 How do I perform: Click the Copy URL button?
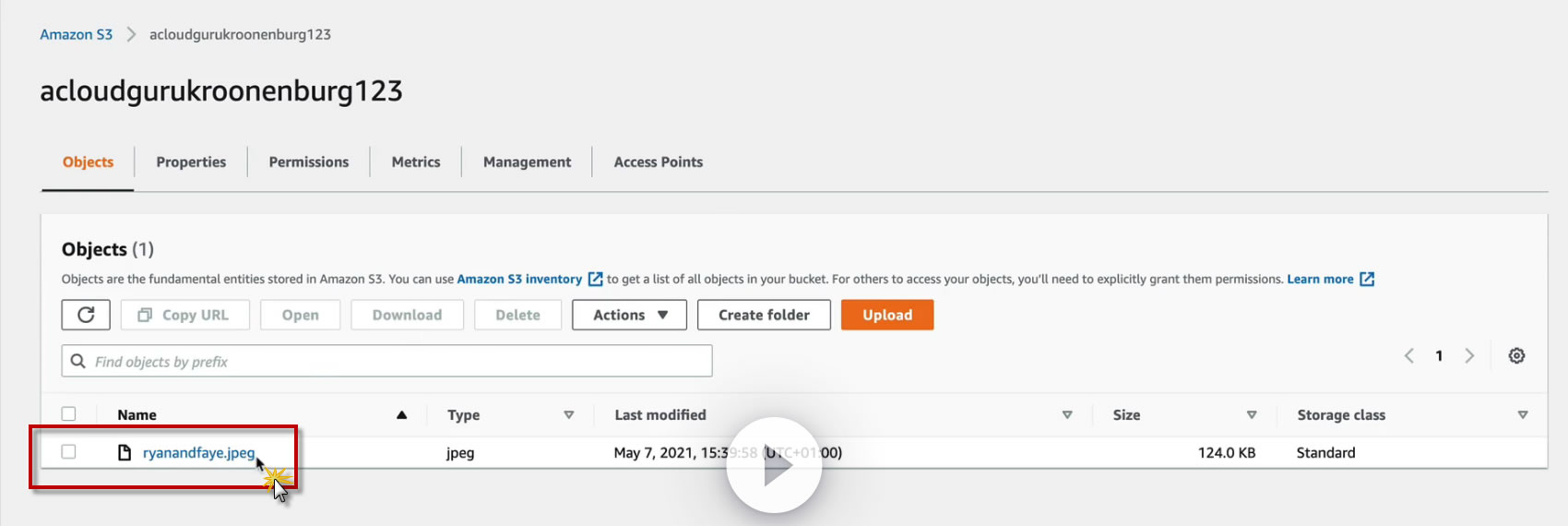tap(185, 315)
